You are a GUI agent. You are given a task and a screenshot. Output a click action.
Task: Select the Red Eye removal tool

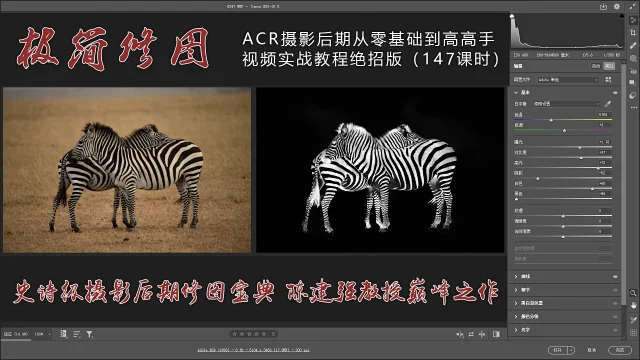(633, 71)
